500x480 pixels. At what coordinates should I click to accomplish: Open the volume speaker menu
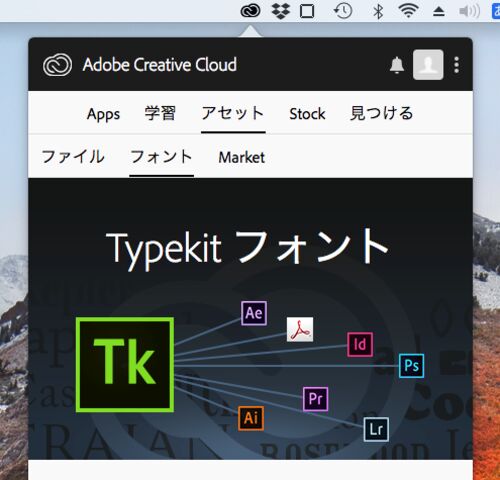click(x=469, y=11)
